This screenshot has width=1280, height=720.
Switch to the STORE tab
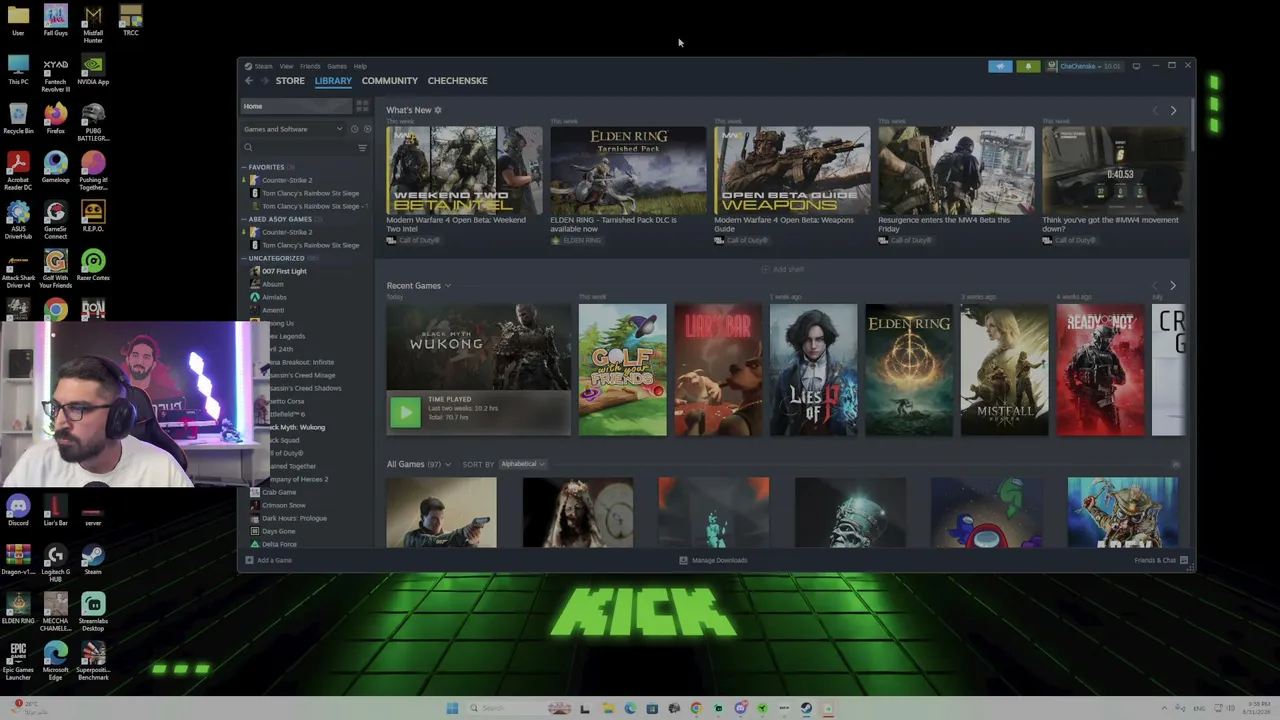pos(290,81)
